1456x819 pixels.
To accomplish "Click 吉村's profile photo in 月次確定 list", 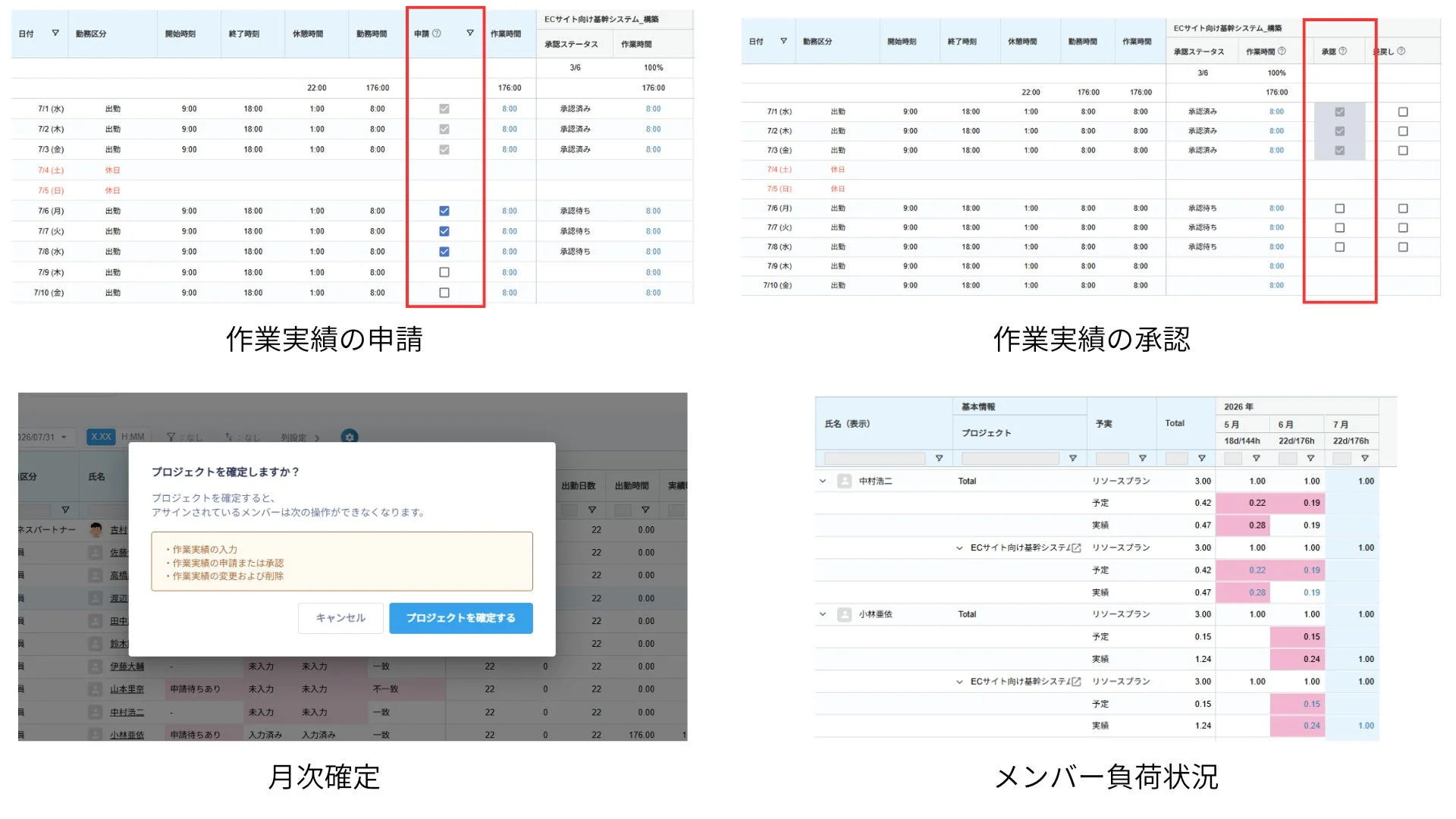I will coord(96,530).
